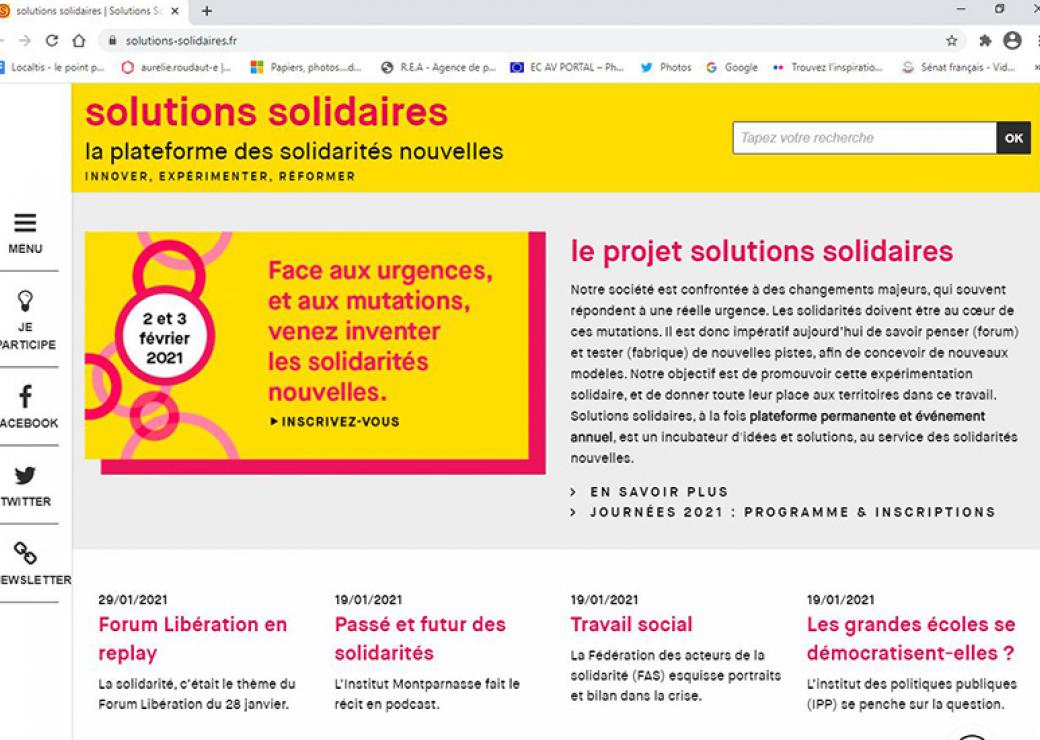
Task: Open the Facebook sidebar icon
Action: pos(25,397)
